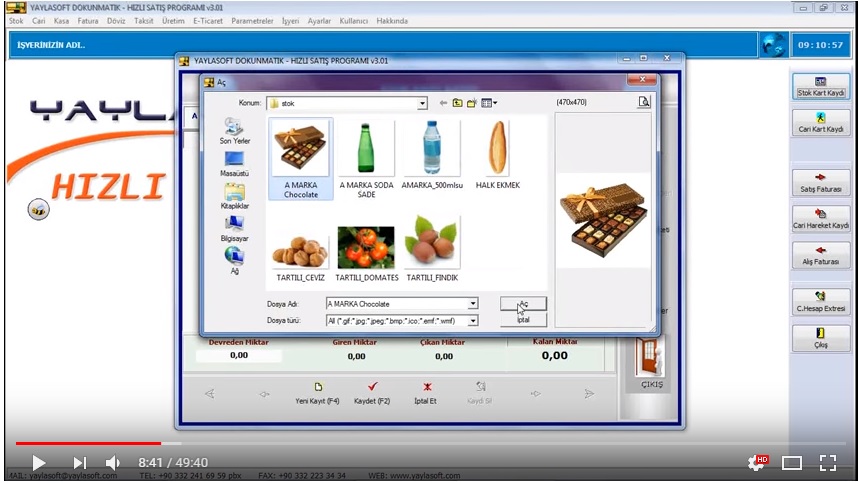Image resolution: width=860 pixels, height=483 pixels.
Task: Click the globe icon near clock
Action: [773, 45]
